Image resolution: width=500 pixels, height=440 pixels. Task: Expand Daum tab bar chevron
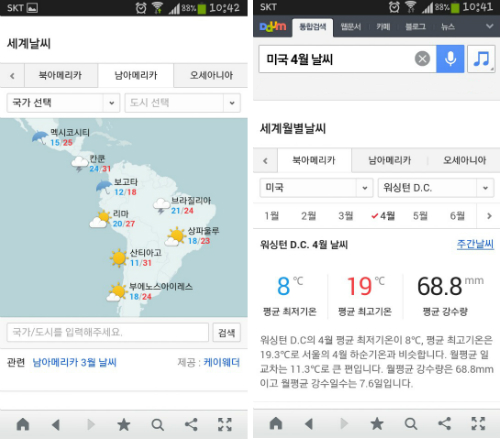tap(489, 26)
